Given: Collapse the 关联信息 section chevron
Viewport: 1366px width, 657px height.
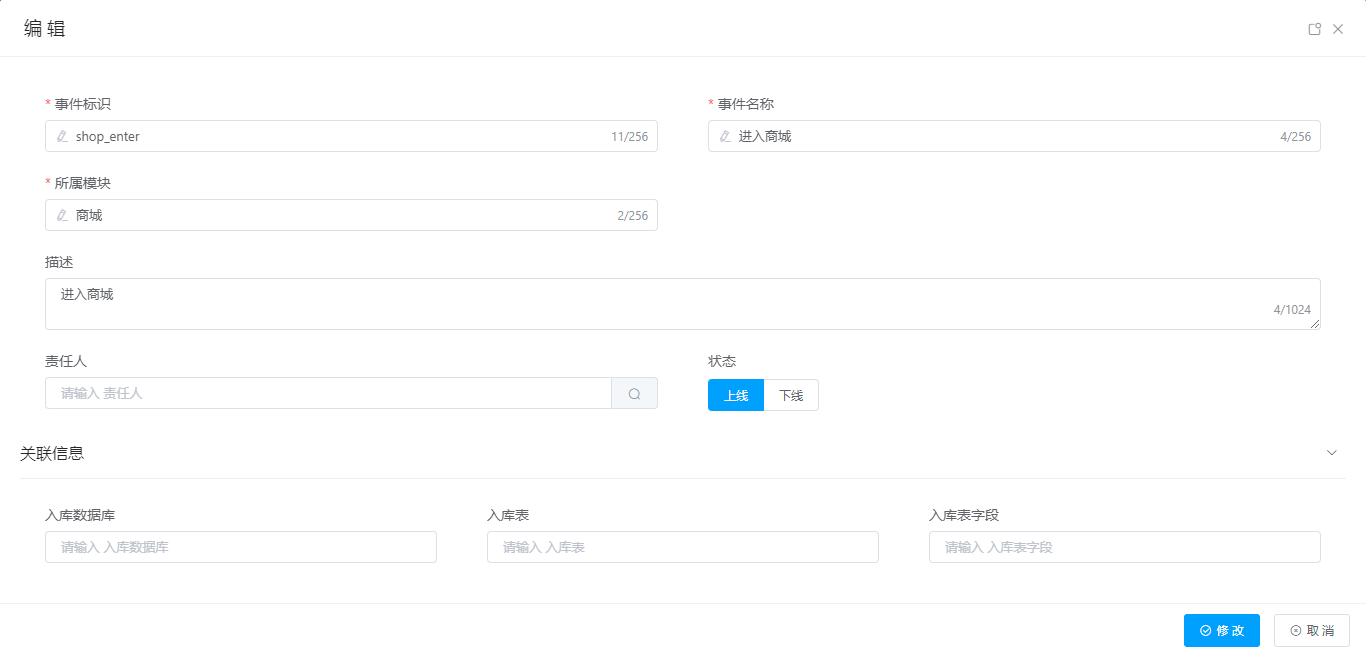Looking at the screenshot, I should (x=1331, y=453).
